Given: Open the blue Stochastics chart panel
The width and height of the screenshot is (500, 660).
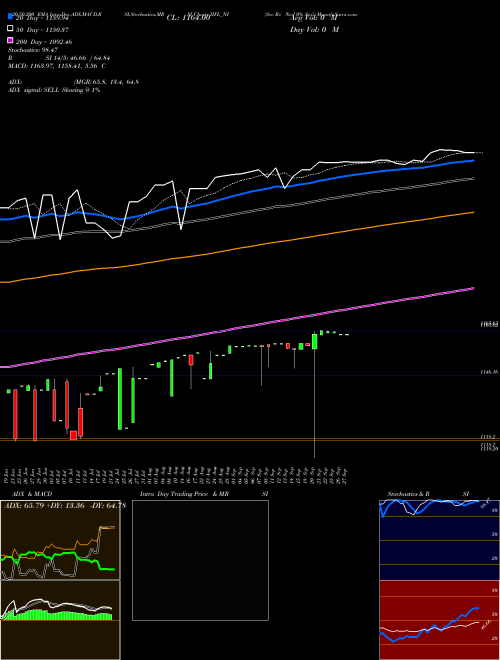Looking at the screenshot, I should pyautogui.click(x=439, y=540).
